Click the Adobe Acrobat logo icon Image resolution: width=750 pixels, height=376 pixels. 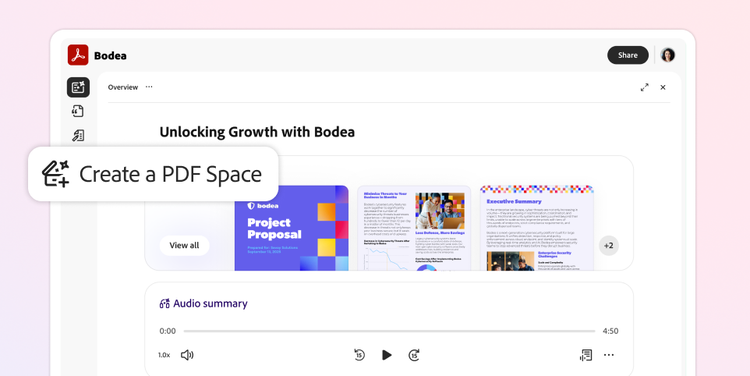tap(78, 55)
